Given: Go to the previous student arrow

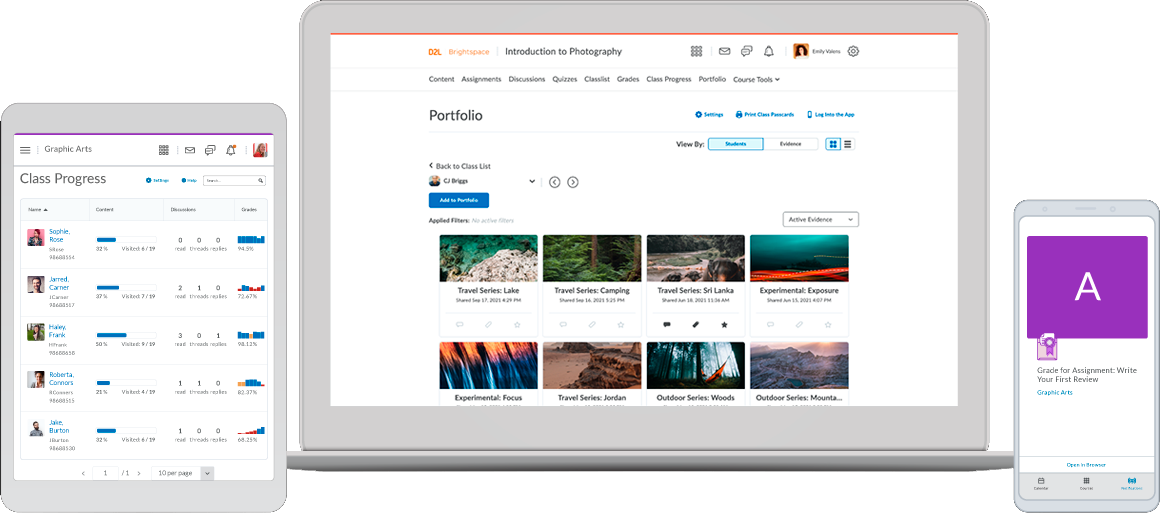Looking at the screenshot, I should 554,182.
